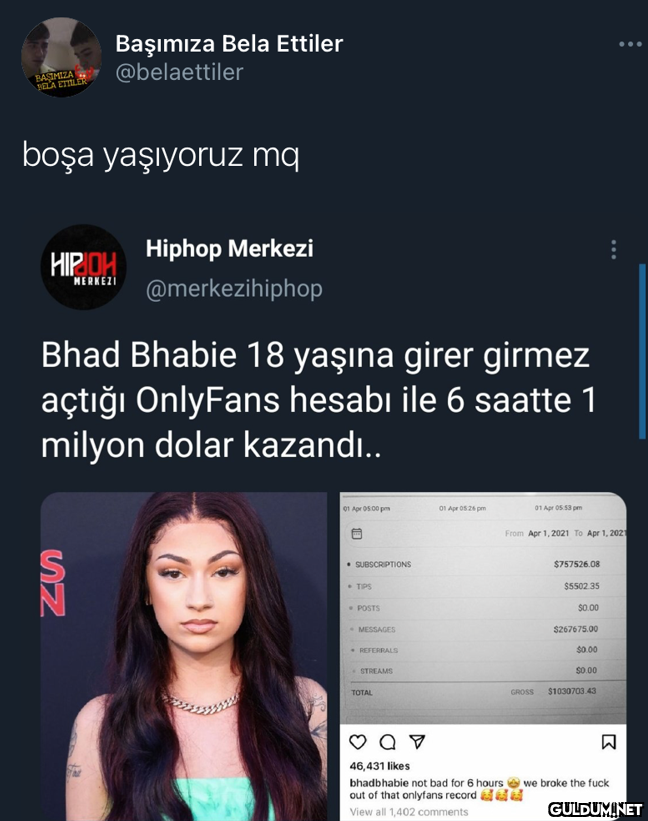648x821 pixels.
Task: Click the GULDUM.NET watermark logo
Action: click(x=595, y=809)
